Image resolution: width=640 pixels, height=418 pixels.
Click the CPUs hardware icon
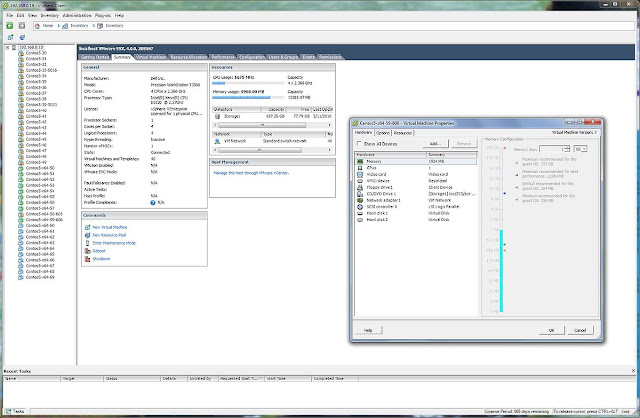tap(360, 168)
